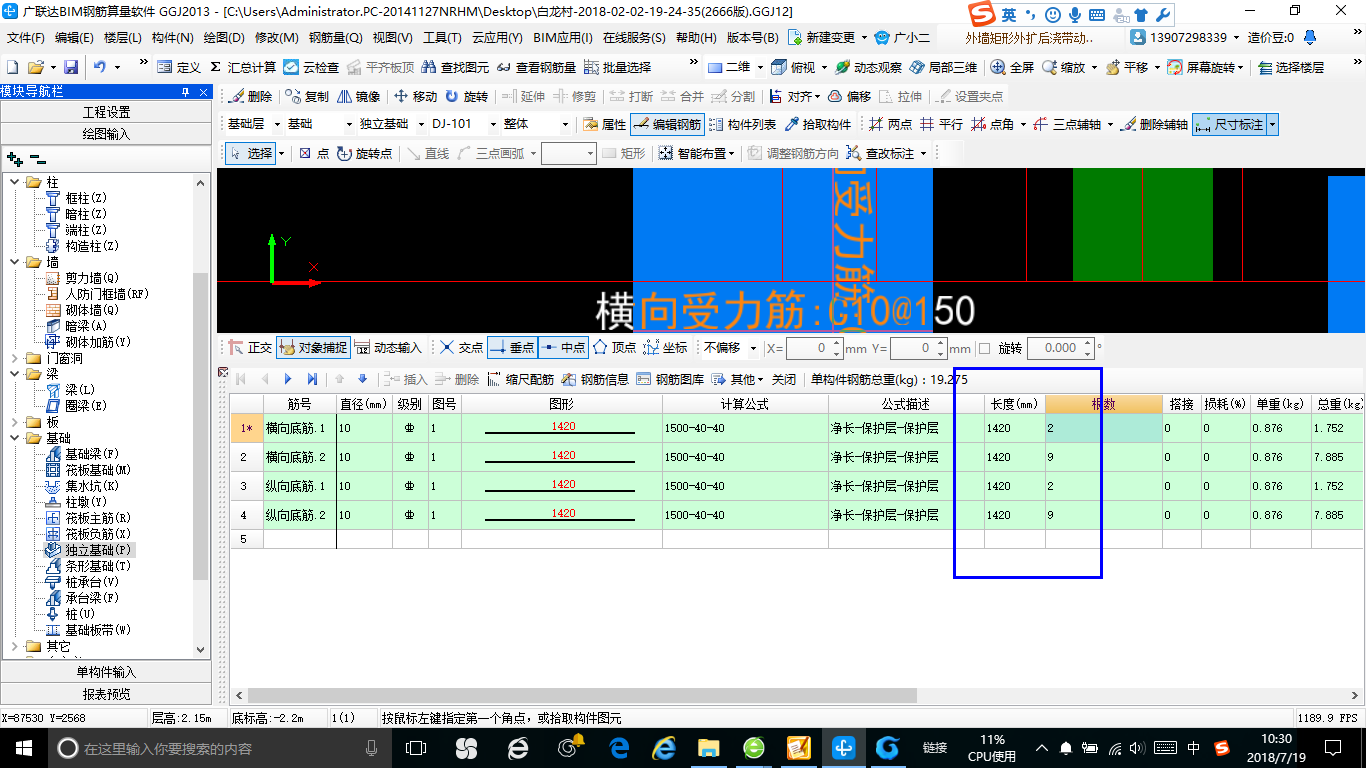
Task: Activate the 移动 (move) tool
Action: tap(415, 97)
